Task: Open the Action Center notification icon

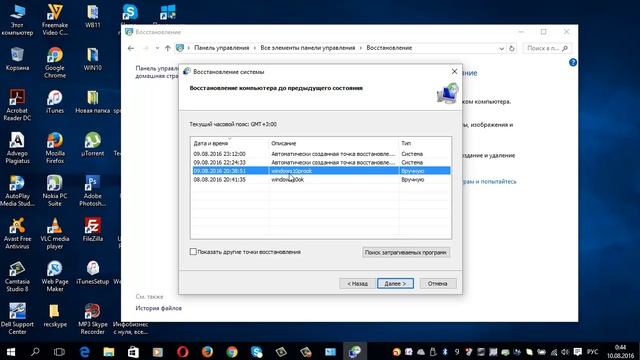Action: pyautogui.click(x=578, y=351)
